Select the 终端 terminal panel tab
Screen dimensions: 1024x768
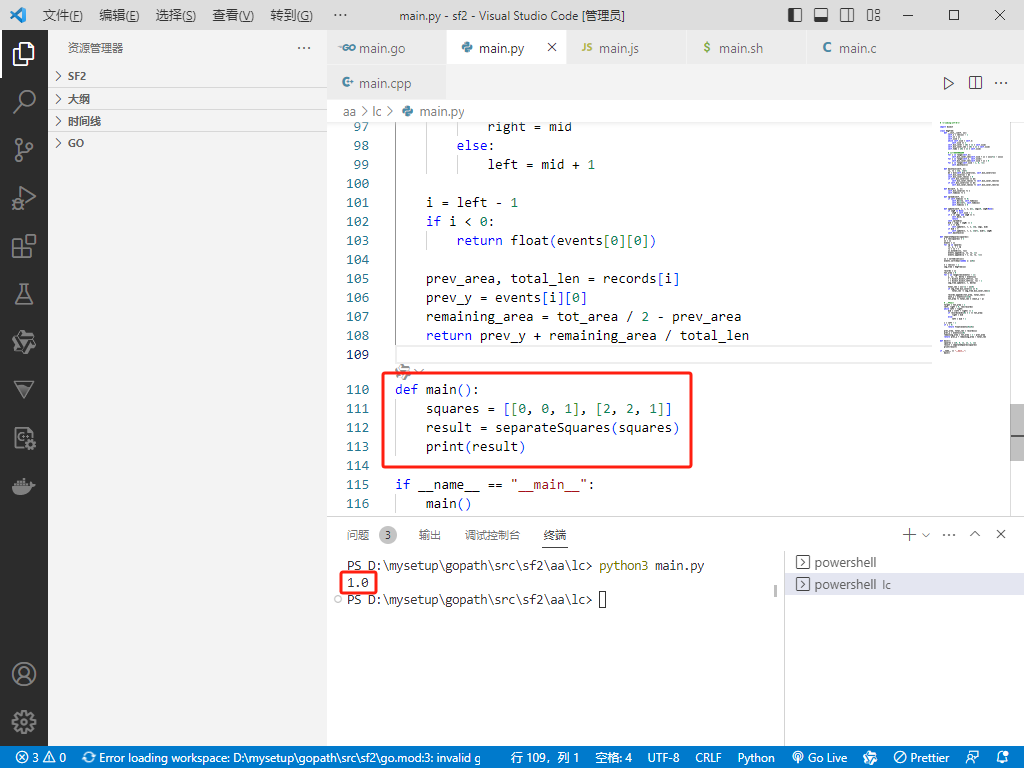click(555, 536)
